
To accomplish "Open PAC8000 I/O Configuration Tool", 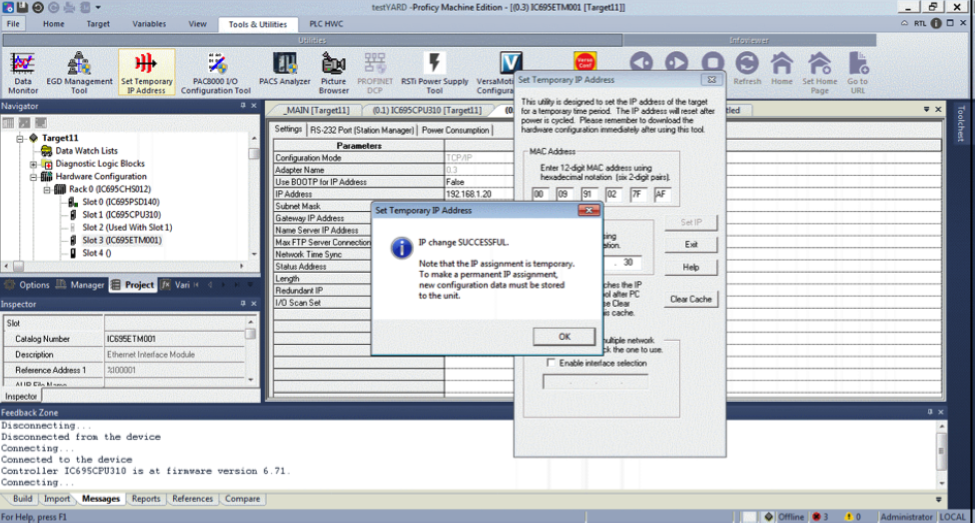I will click(x=216, y=73).
